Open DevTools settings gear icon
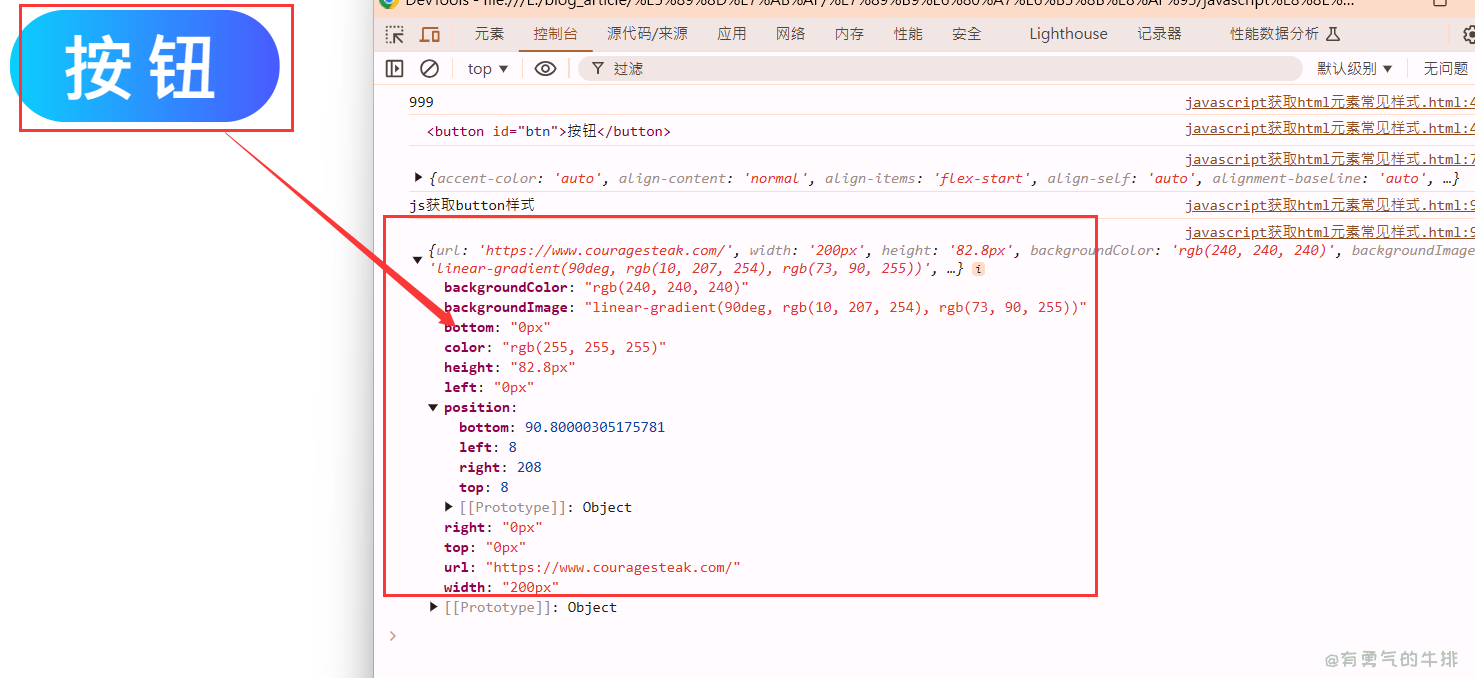This screenshot has width=1475, height=678. pos(1468,34)
